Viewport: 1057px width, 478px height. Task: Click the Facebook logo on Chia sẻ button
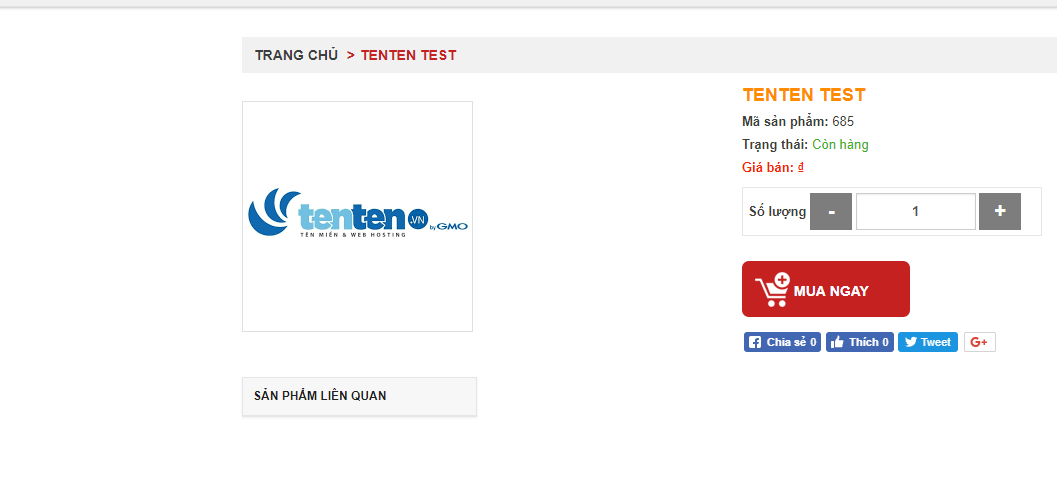755,342
